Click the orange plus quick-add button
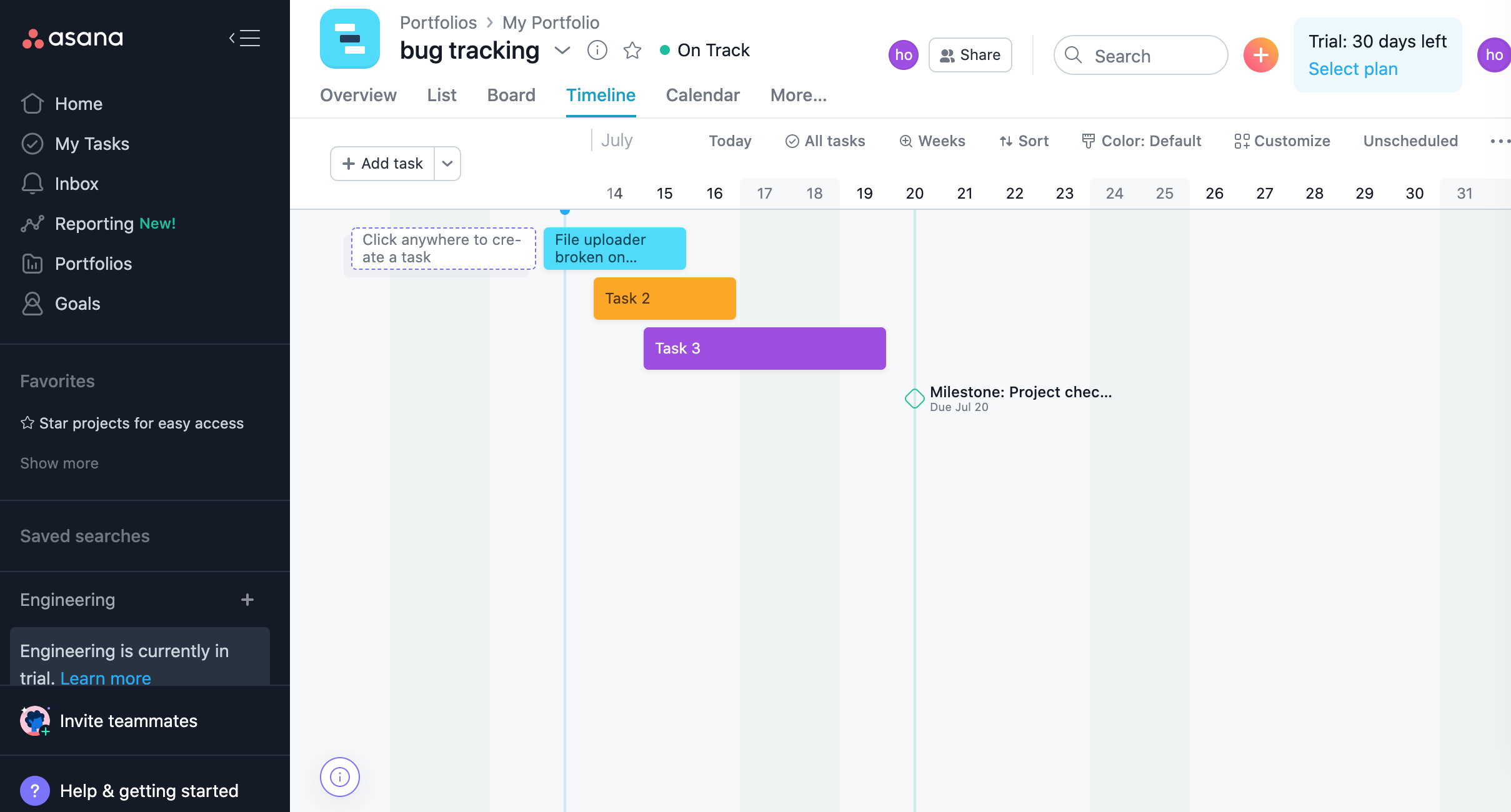This screenshot has height=812, width=1511. pos(1260,55)
